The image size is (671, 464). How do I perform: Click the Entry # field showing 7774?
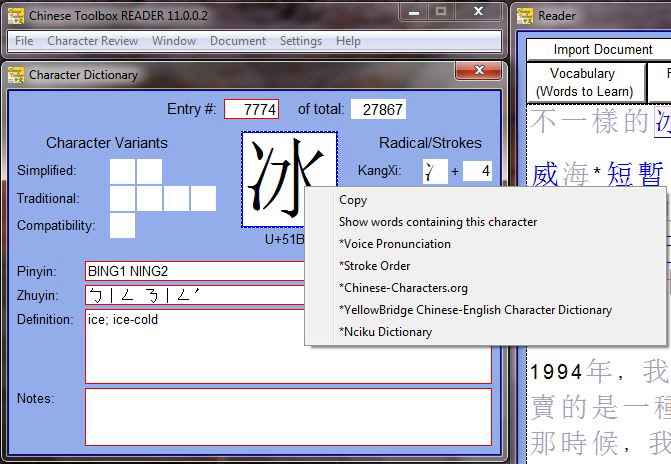click(252, 109)
